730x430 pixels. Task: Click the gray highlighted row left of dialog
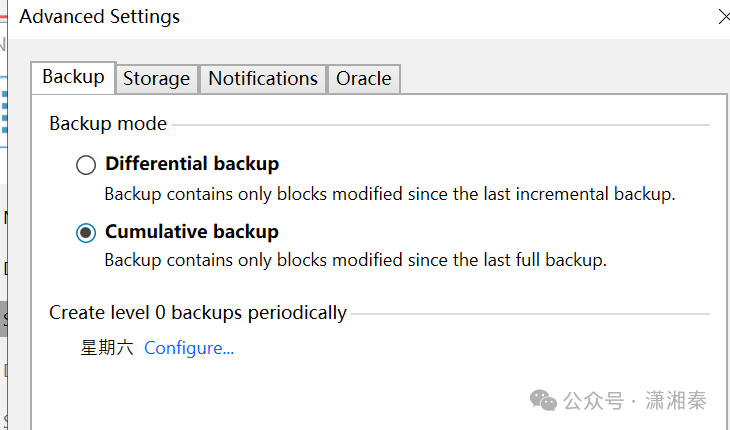(3, 318)
